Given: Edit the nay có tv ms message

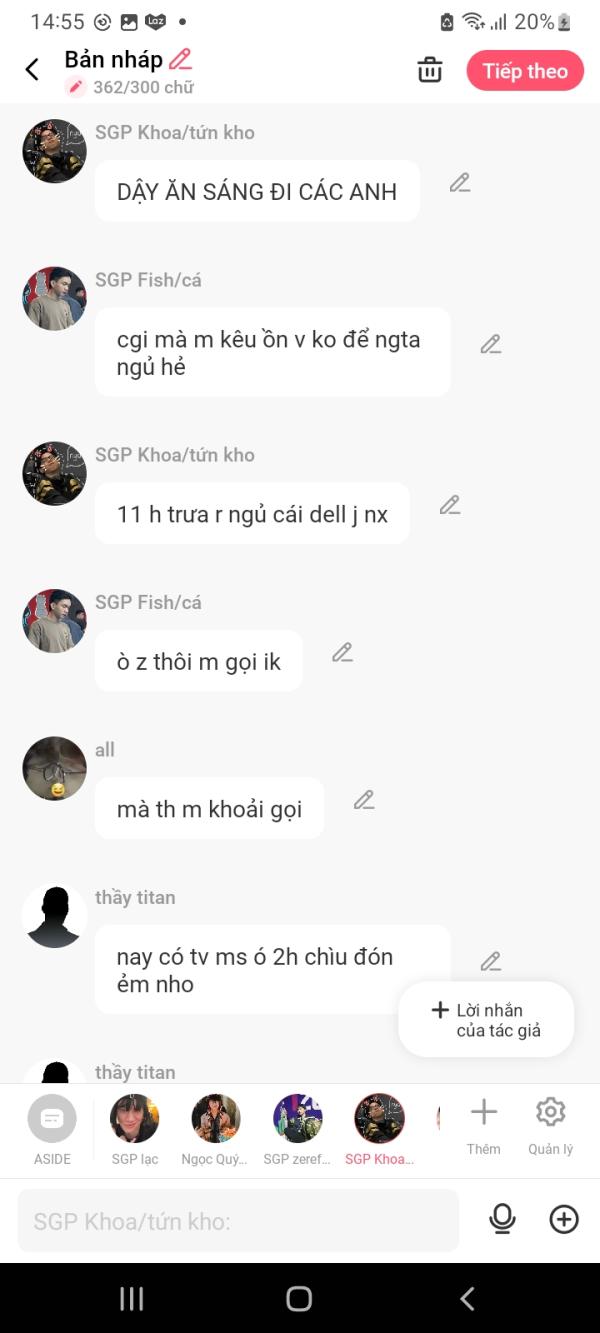Looking at the screenshot, I should [x=490, y=961].
